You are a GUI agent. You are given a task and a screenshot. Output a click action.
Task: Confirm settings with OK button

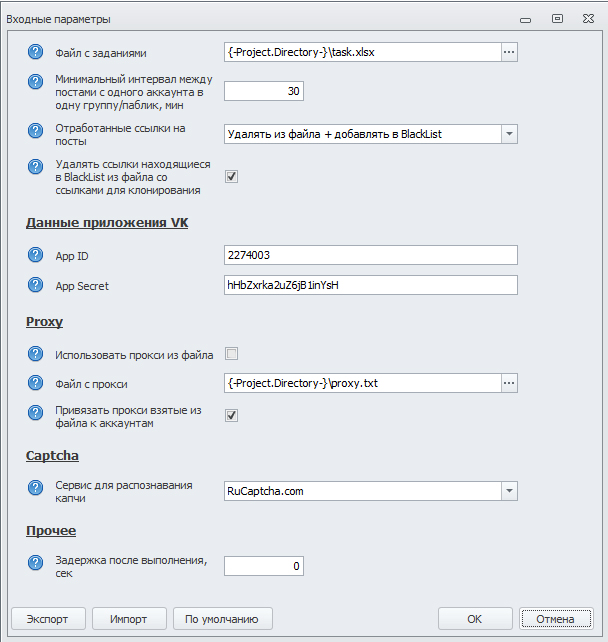click(x=475, y=619)
